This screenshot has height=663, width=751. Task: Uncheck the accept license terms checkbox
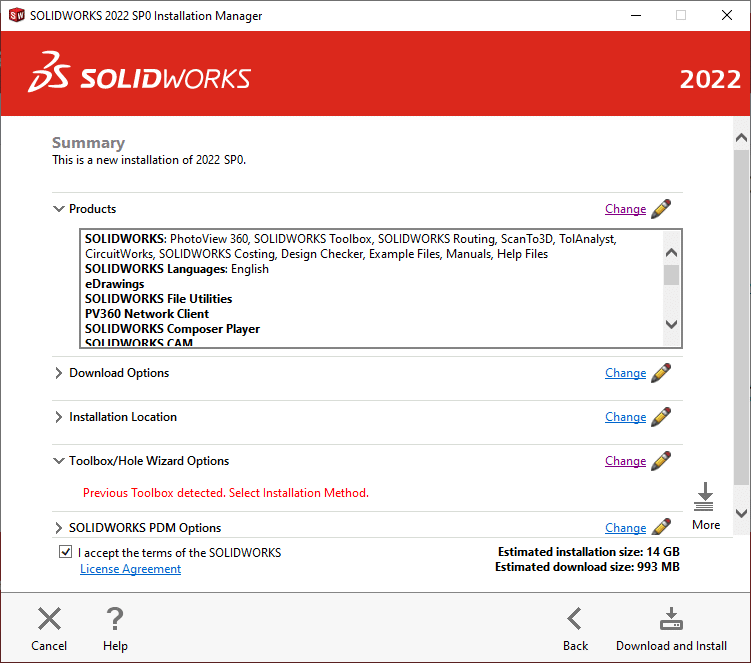click(66, 552)
